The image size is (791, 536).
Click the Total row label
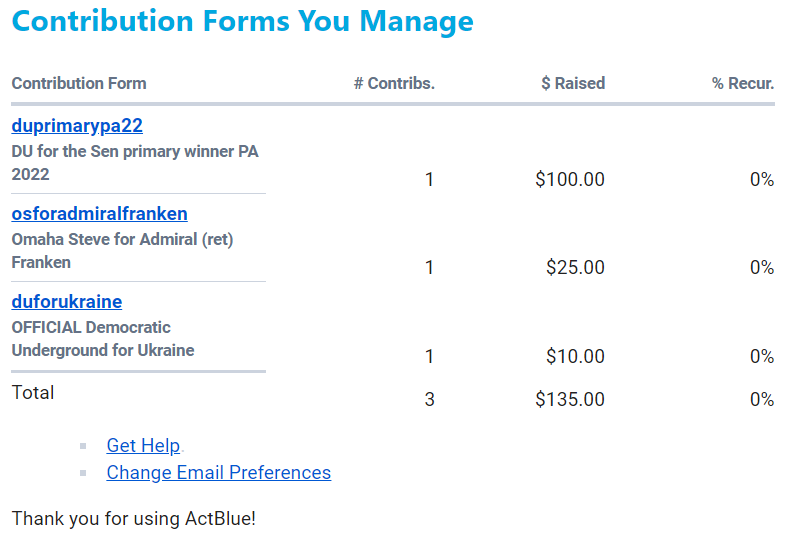coord(33,393)
